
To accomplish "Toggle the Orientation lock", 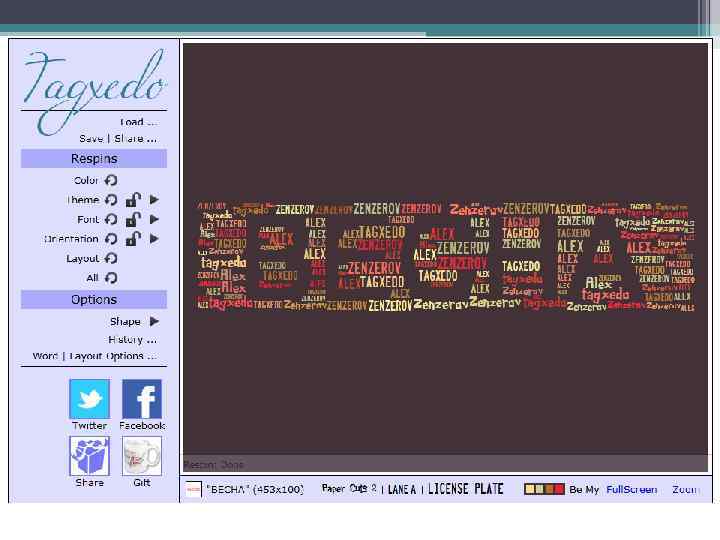I will pyautogui.click(x=133, y=239).
